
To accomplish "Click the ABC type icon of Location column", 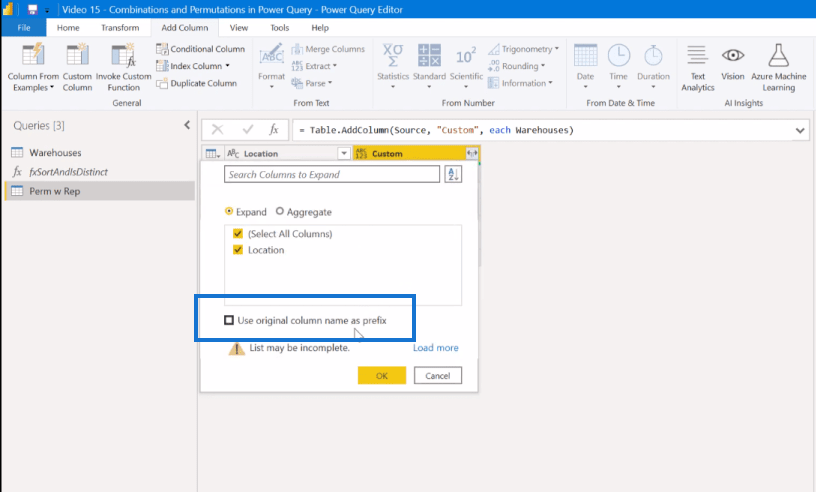I will (x=233, y=154).
